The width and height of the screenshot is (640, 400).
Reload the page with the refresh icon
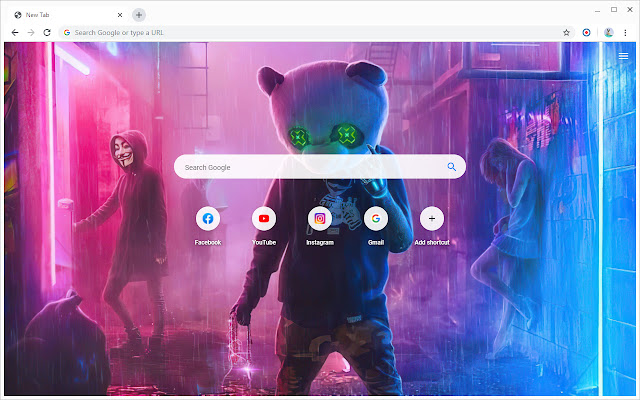coord(47,32)
